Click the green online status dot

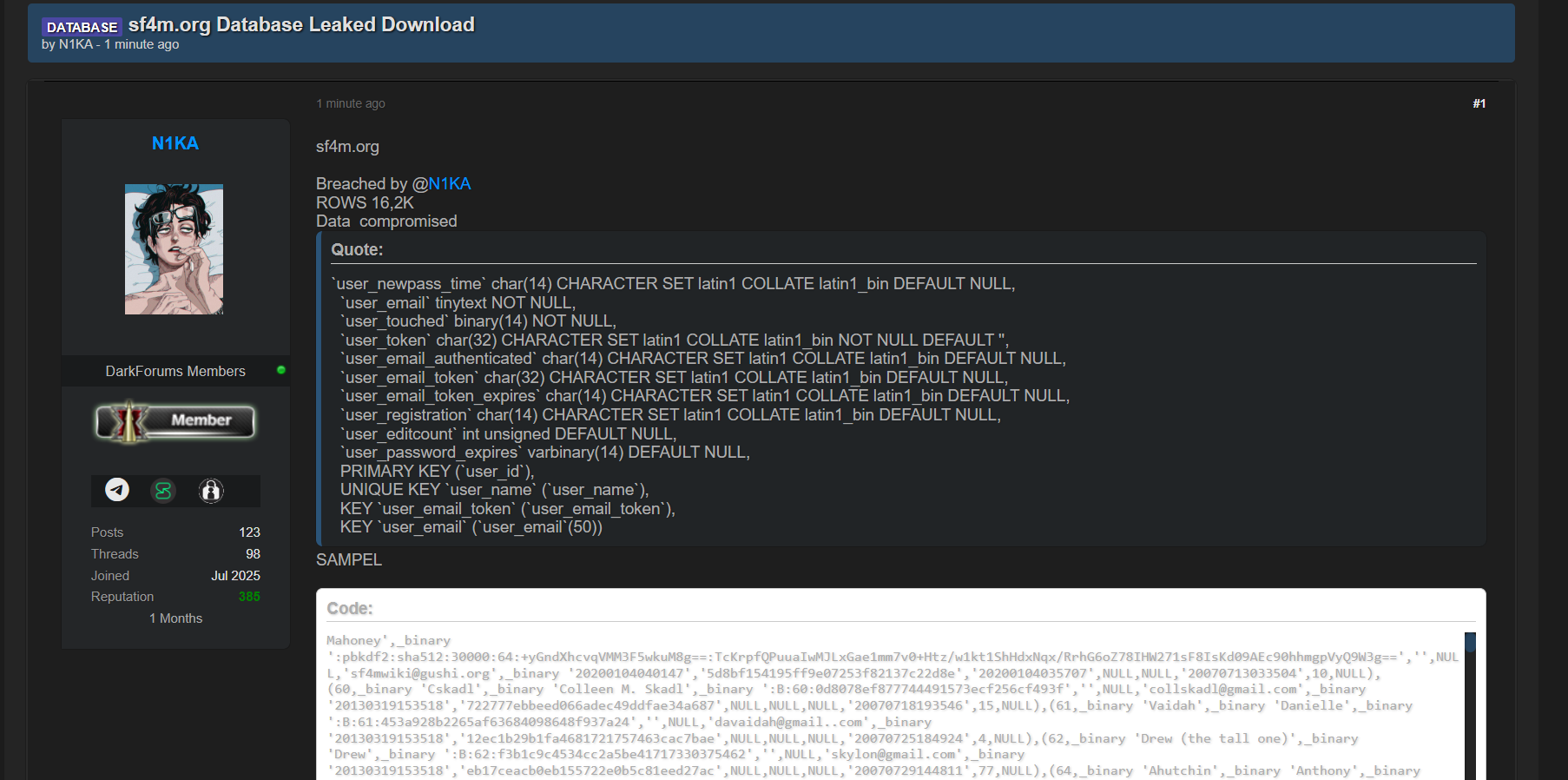tap(280, 370)
